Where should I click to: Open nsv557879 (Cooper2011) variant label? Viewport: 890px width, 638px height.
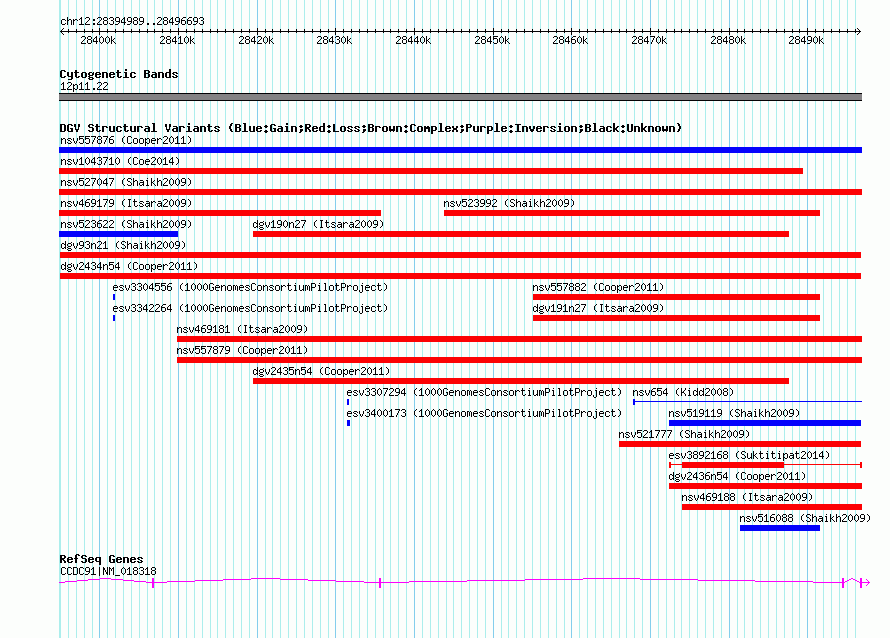(242, 350)
